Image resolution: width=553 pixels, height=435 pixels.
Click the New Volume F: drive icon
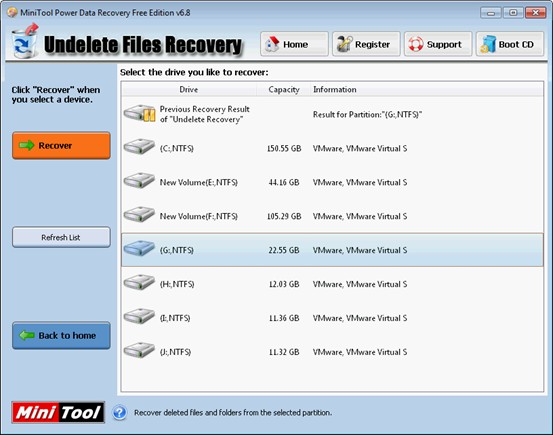pos(139,214)
